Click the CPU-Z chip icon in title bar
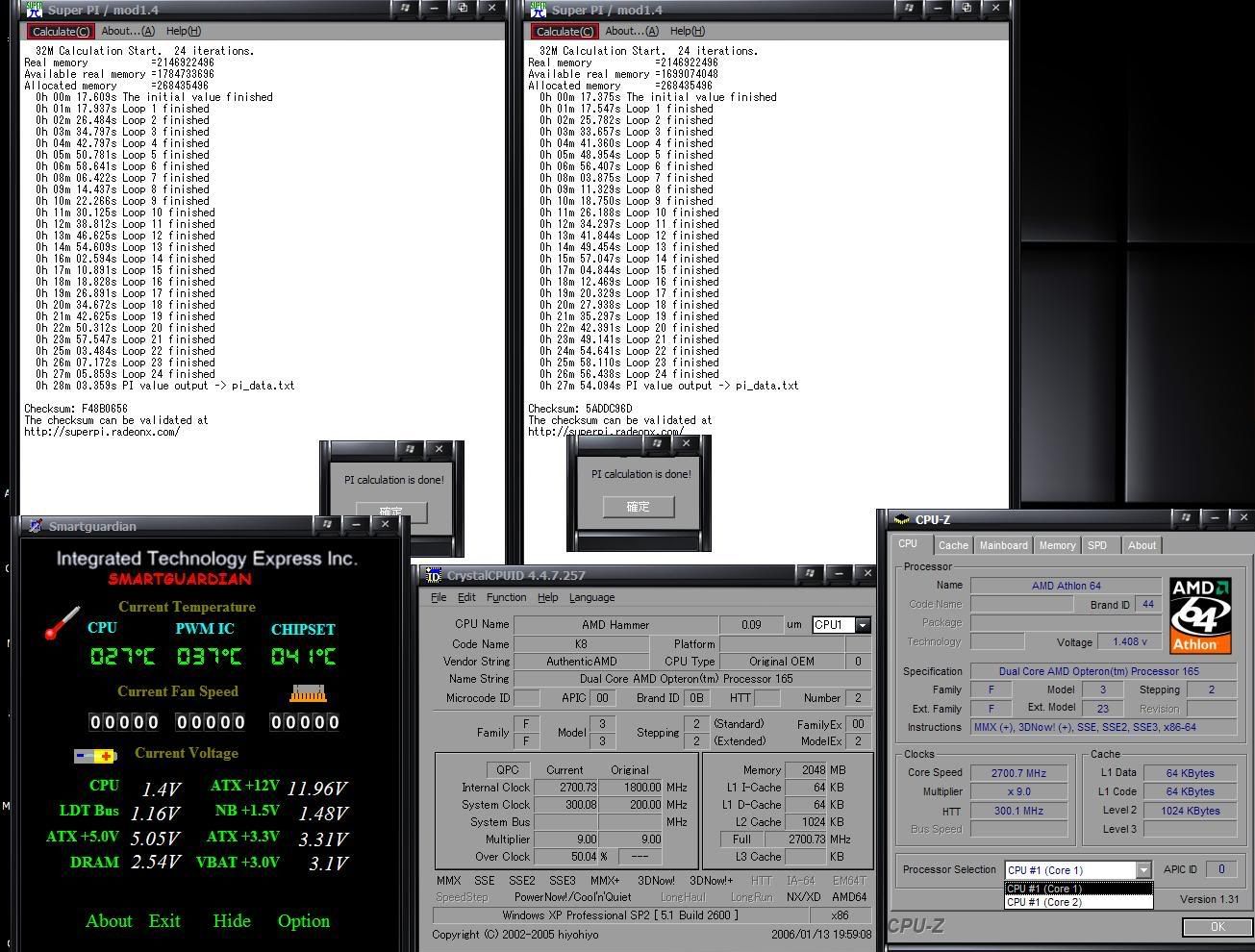The height and width of the screenshot is (952, 1255). (x=901, y=519)
